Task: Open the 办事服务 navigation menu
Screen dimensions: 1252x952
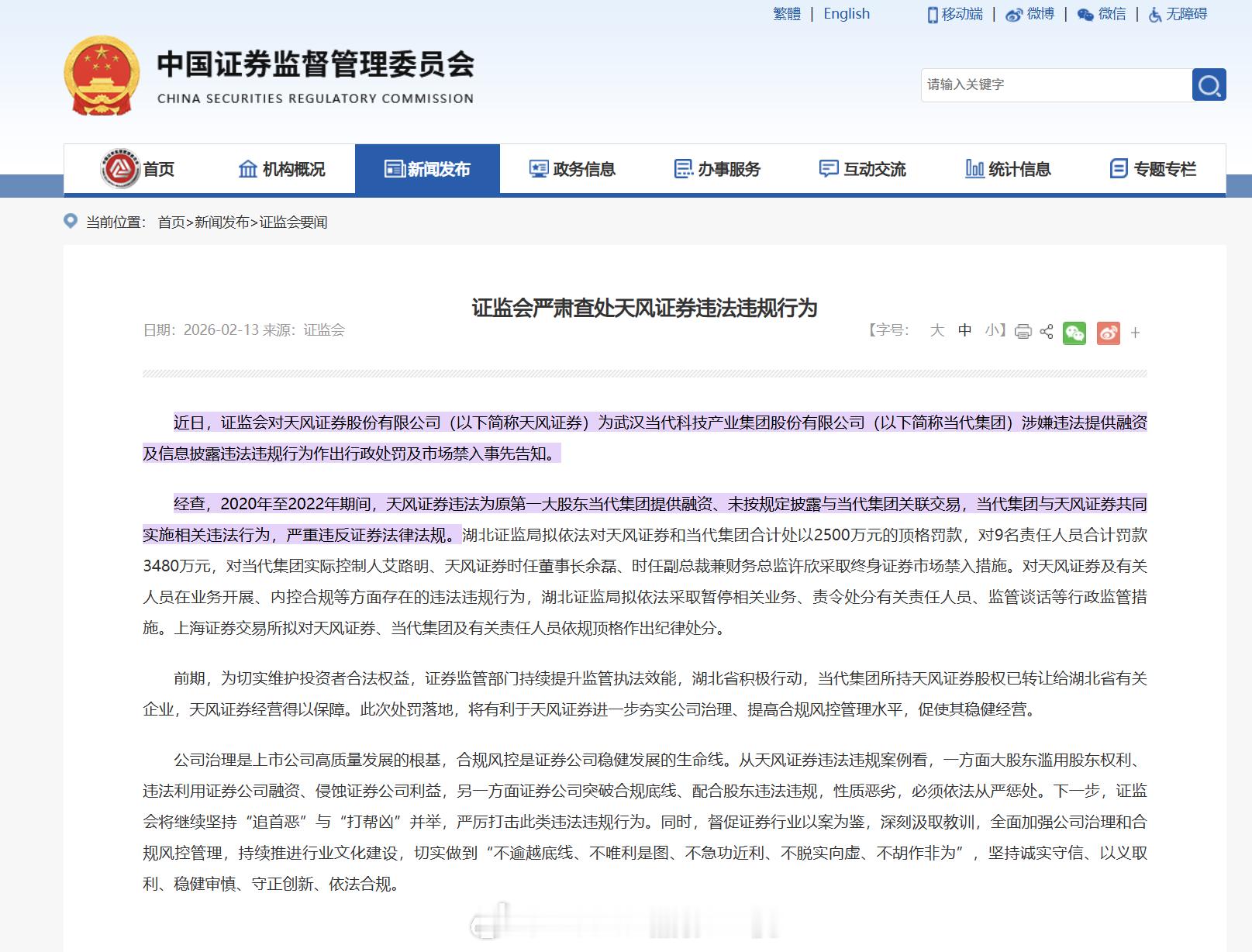Action: tap(729, 169)
